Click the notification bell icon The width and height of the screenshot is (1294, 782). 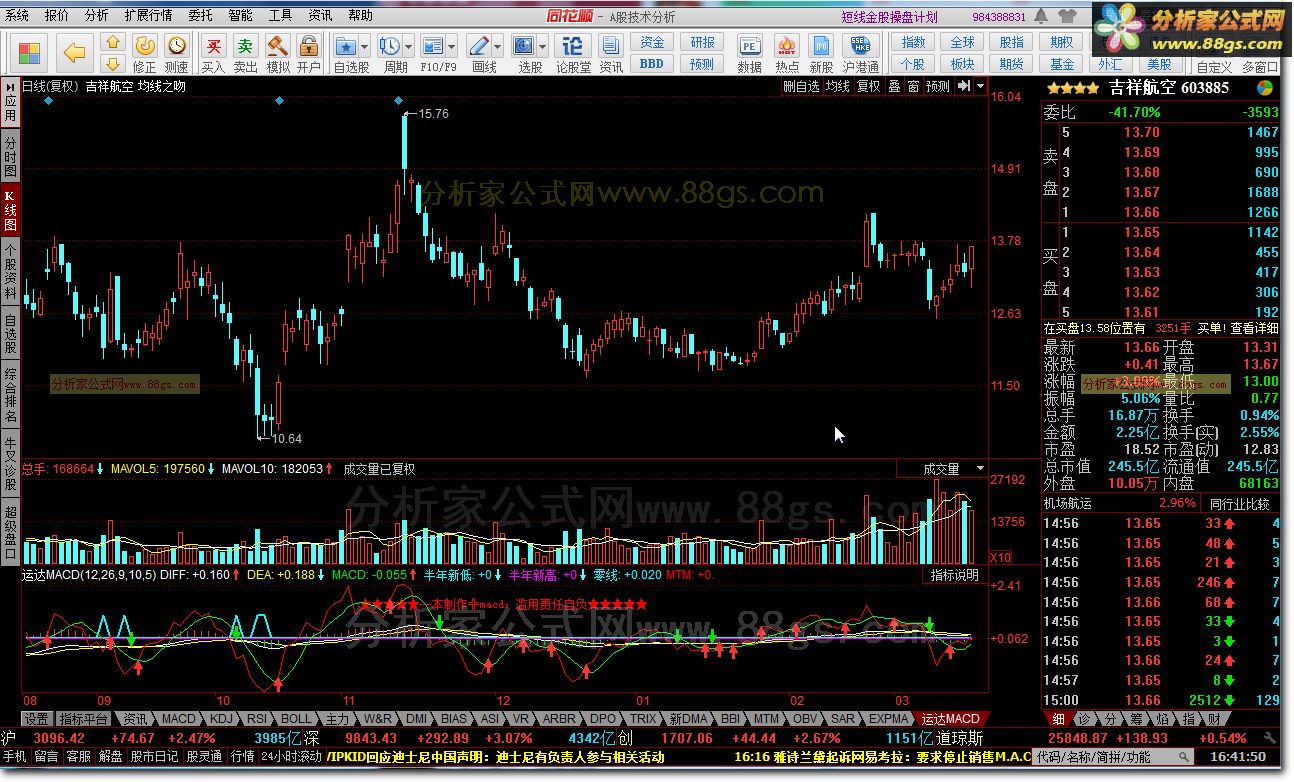tap(1042, 16)
